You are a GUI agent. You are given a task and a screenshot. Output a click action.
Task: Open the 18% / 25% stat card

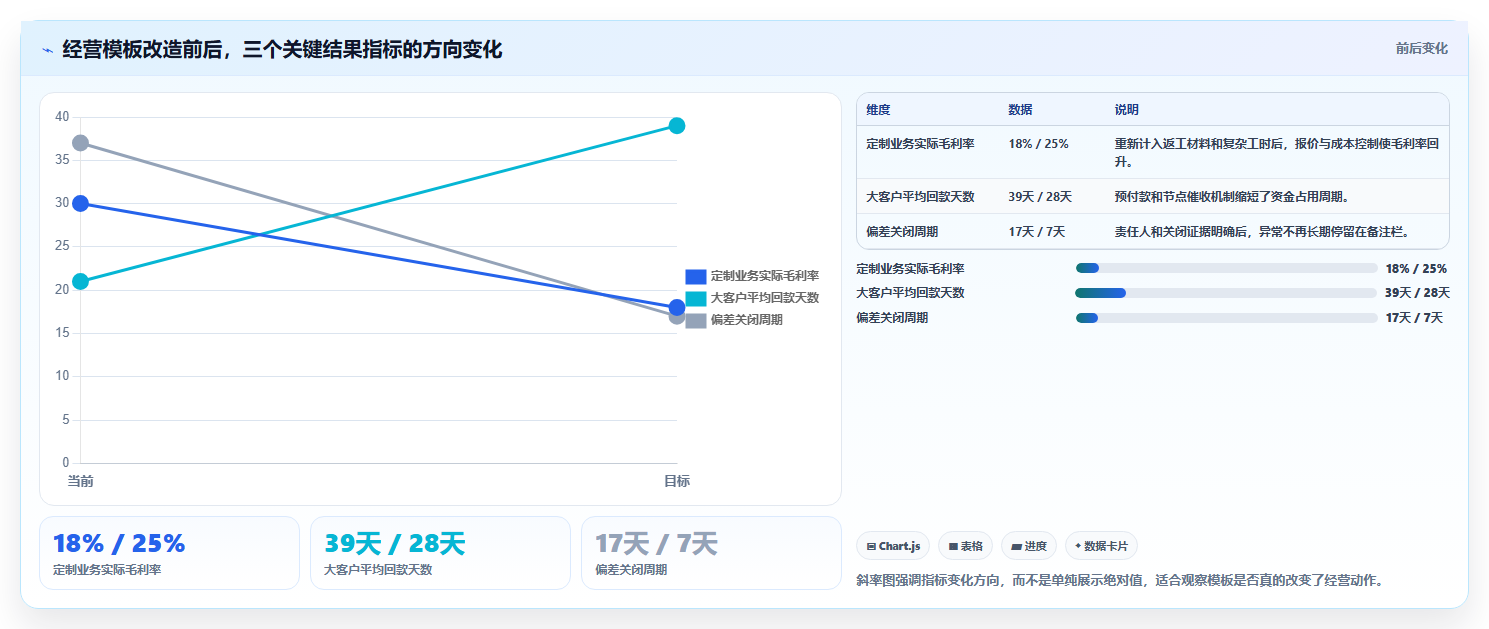169,553
